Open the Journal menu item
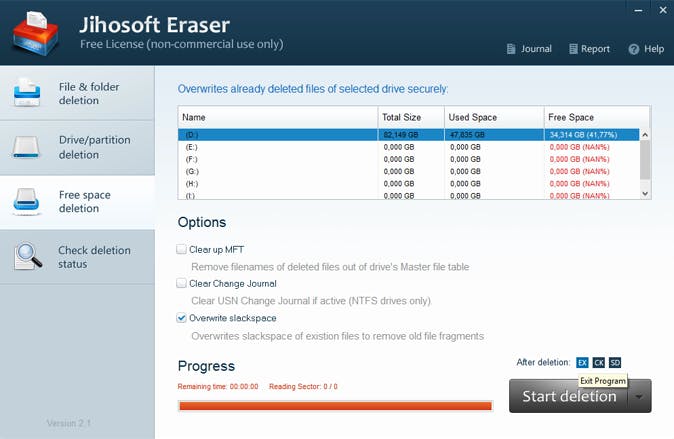This screenshot has height=439, width=674. coord(529,49)
